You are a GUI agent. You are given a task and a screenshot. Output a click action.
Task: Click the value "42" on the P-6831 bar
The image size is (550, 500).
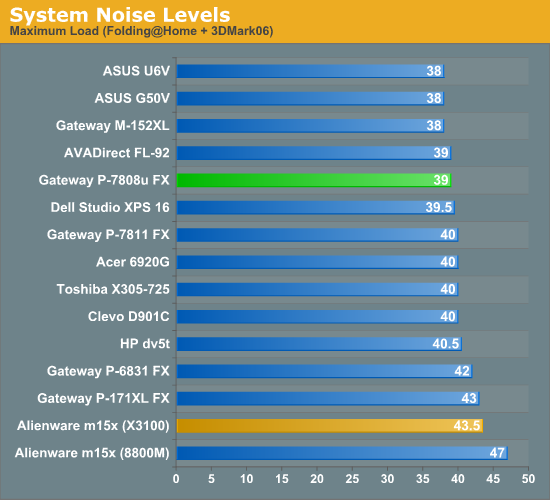pyautogui.click(x=462, y=371)
